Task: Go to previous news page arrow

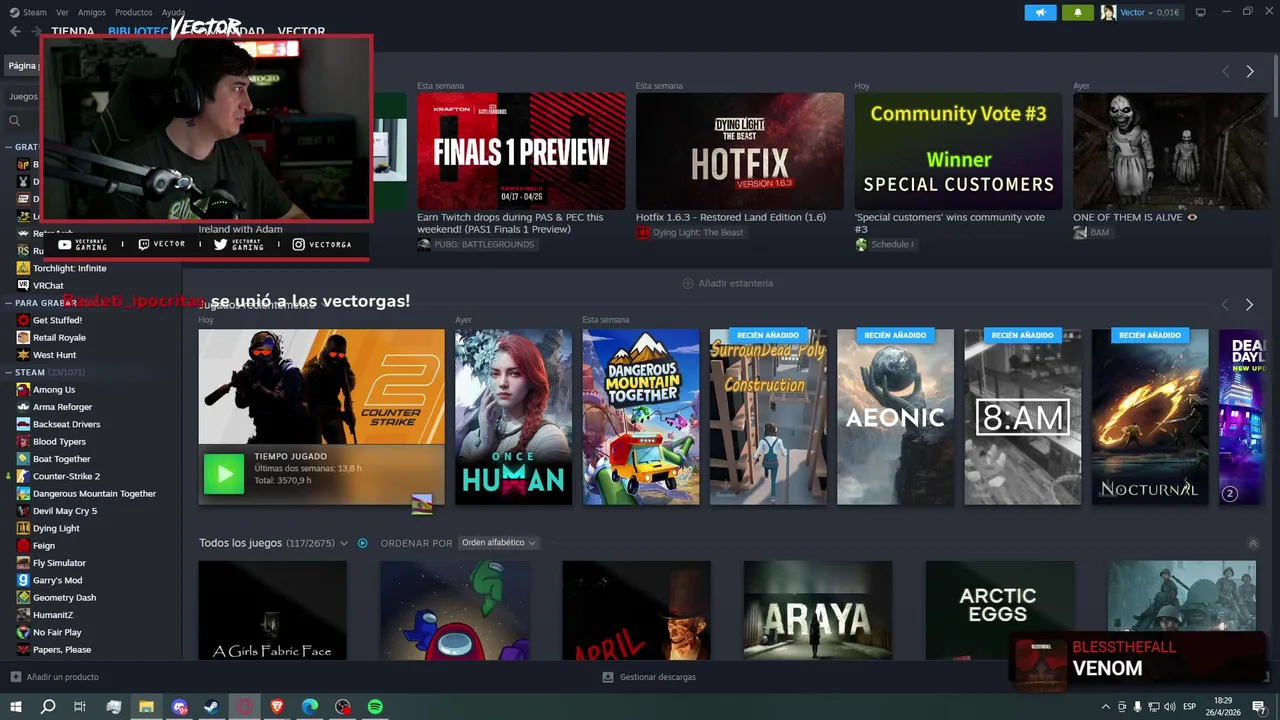Action: [1225, 71]
